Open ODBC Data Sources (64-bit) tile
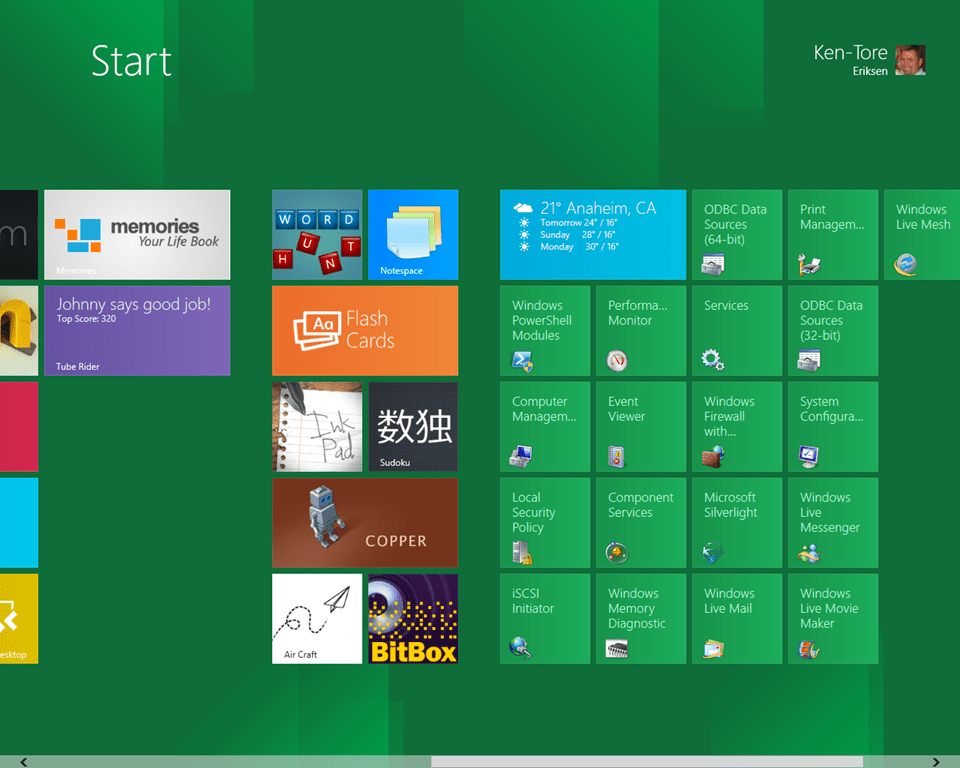960x768 pixels. click(x=737, y=235)
